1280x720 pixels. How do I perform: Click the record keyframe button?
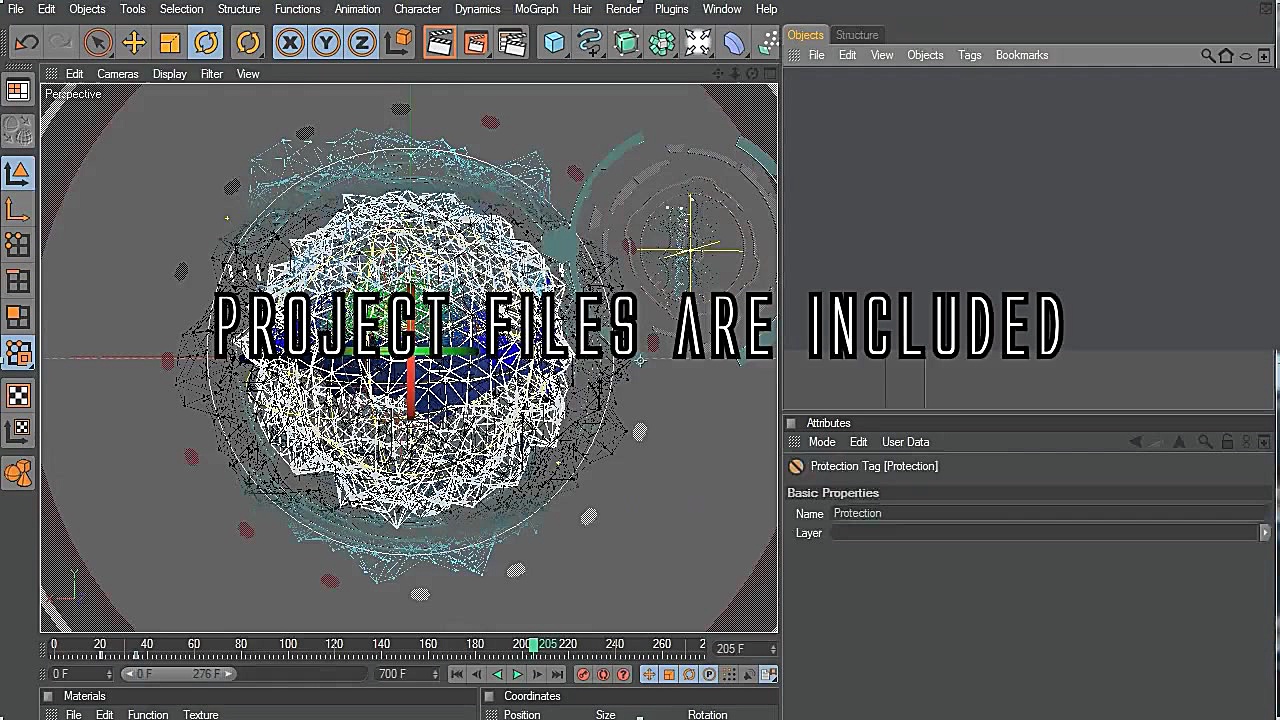click(583, 674)
